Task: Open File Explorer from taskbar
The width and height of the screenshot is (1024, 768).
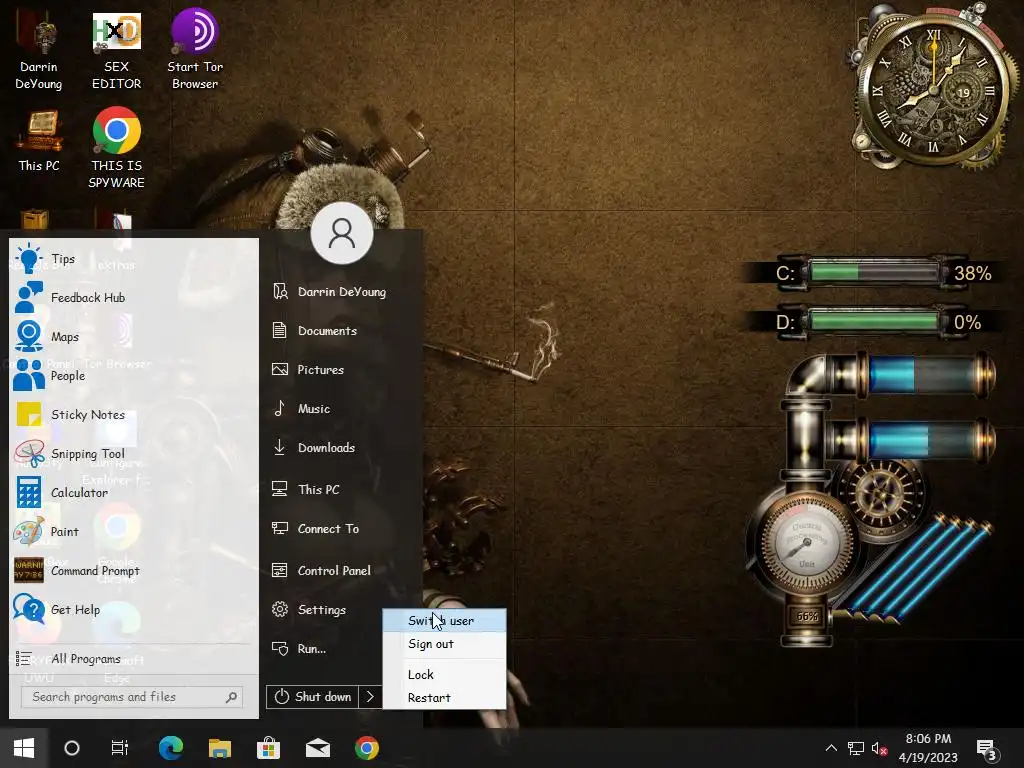Action: (x=220, y=748)
